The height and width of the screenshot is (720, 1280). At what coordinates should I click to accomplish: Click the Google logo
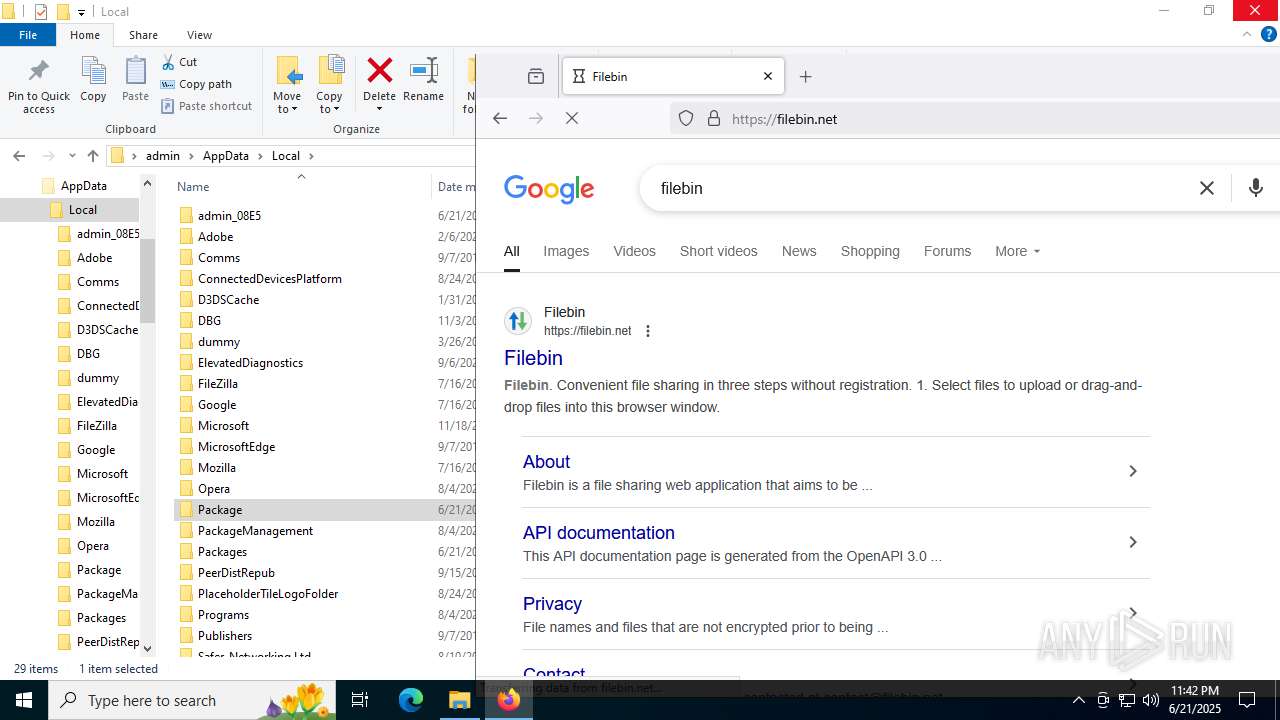(549, 188)
